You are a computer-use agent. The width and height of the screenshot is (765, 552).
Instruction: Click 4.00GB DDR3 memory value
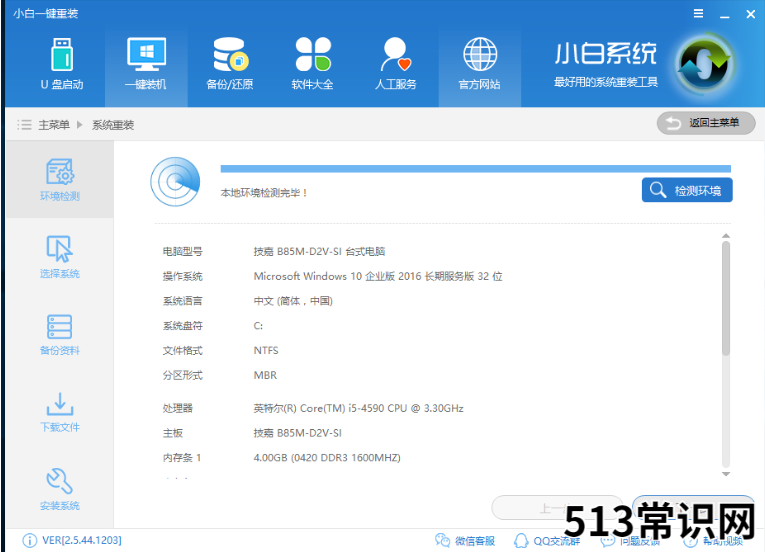(x=327, y=458)
